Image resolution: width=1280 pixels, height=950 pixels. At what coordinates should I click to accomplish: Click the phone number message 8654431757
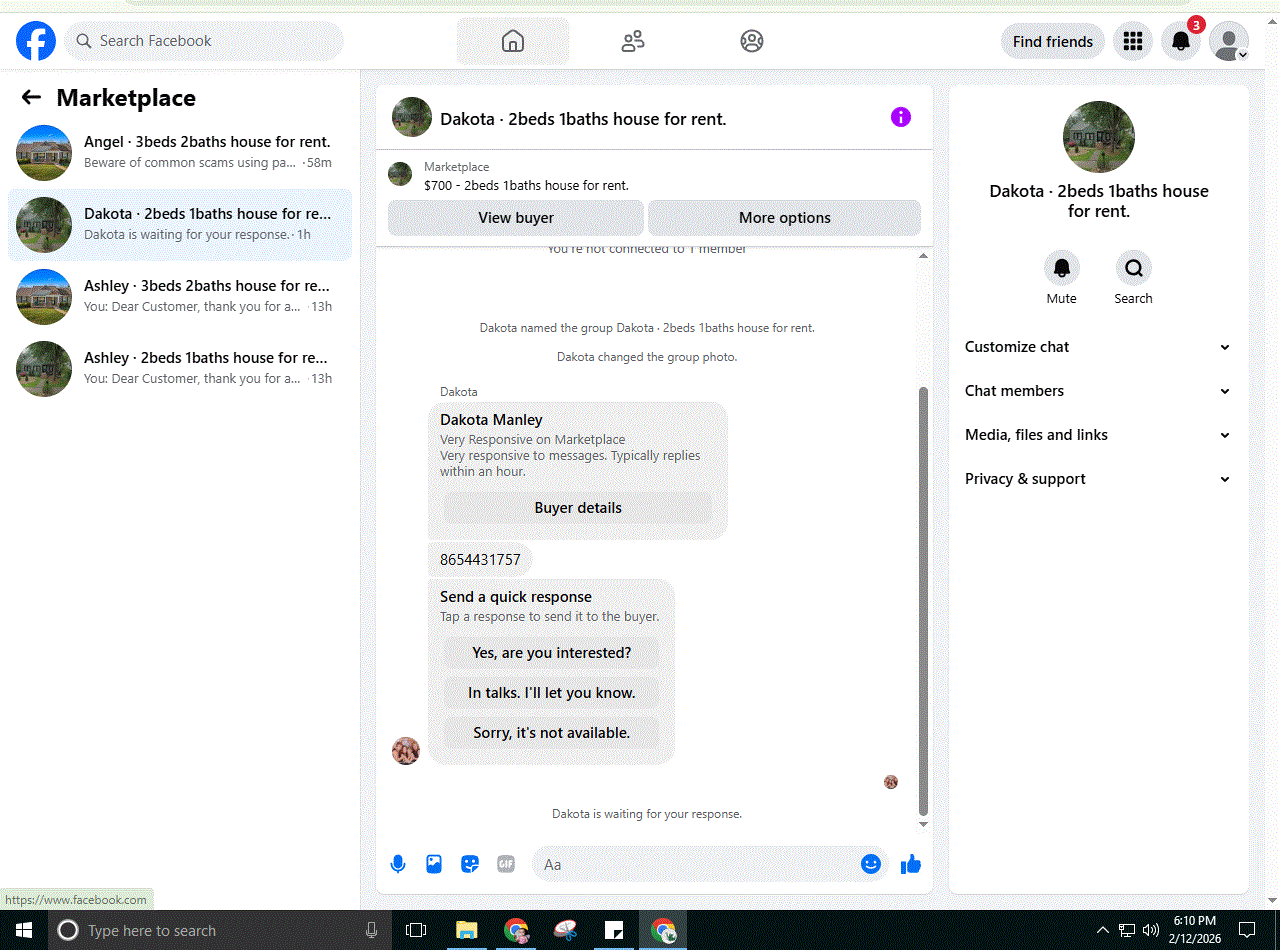(480, 560)
